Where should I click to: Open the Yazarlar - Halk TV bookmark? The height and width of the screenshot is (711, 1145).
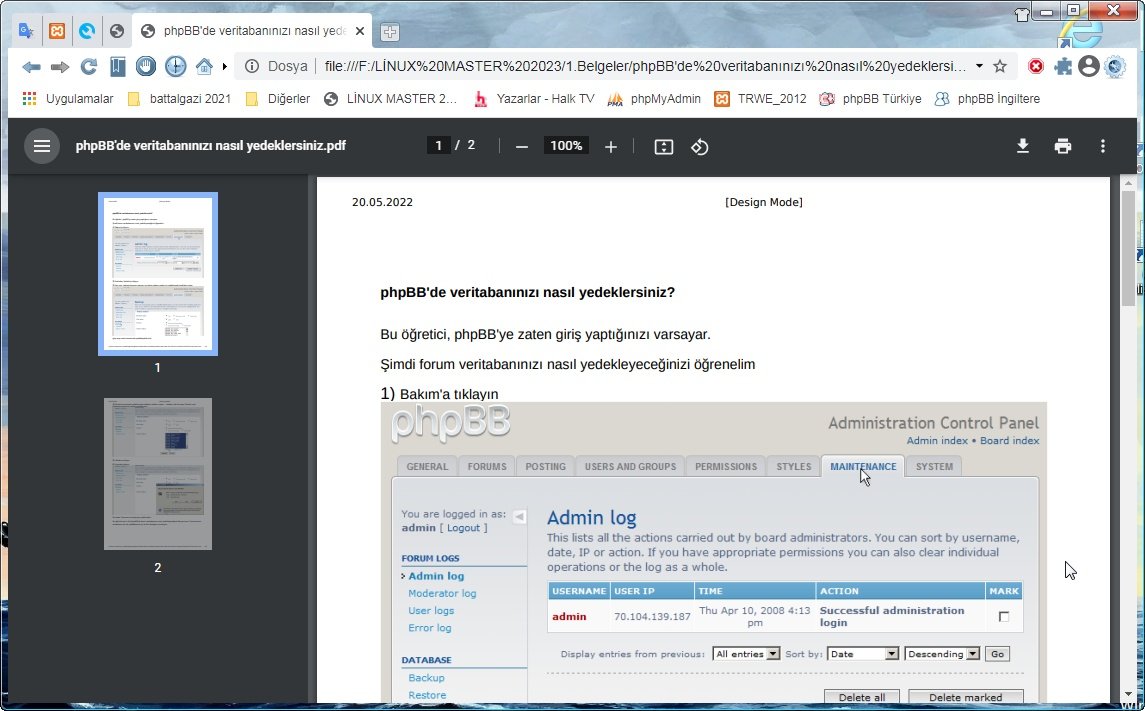coord(535,99)
